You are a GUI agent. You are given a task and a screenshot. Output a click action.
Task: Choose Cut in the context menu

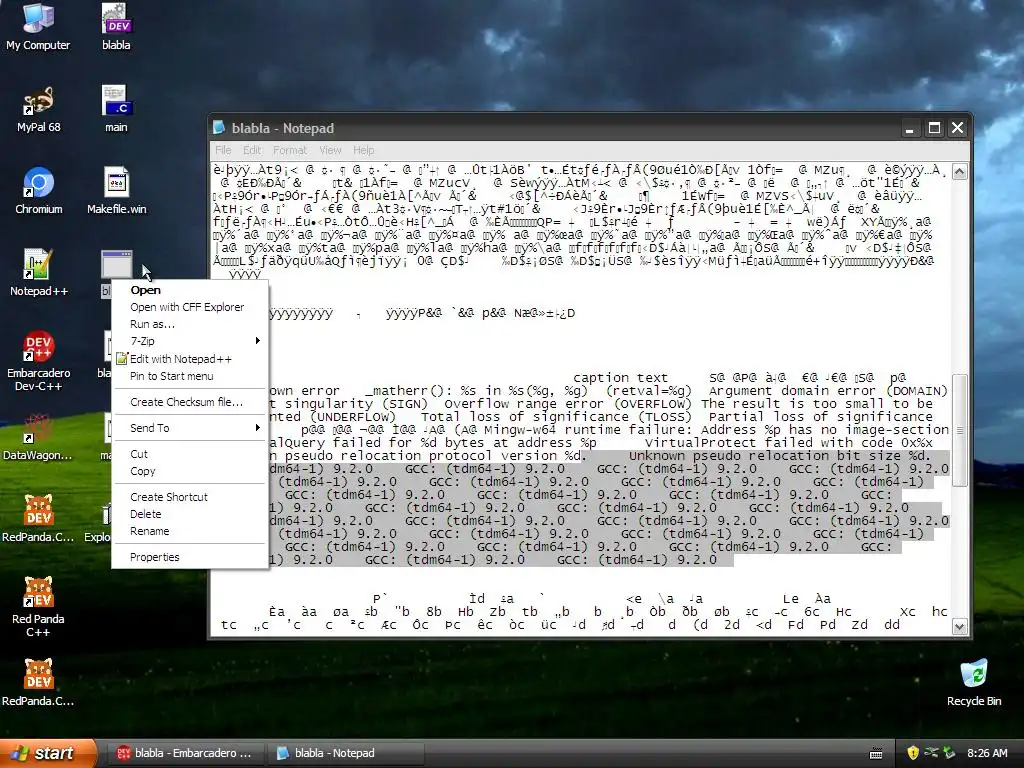pos(190,454)
